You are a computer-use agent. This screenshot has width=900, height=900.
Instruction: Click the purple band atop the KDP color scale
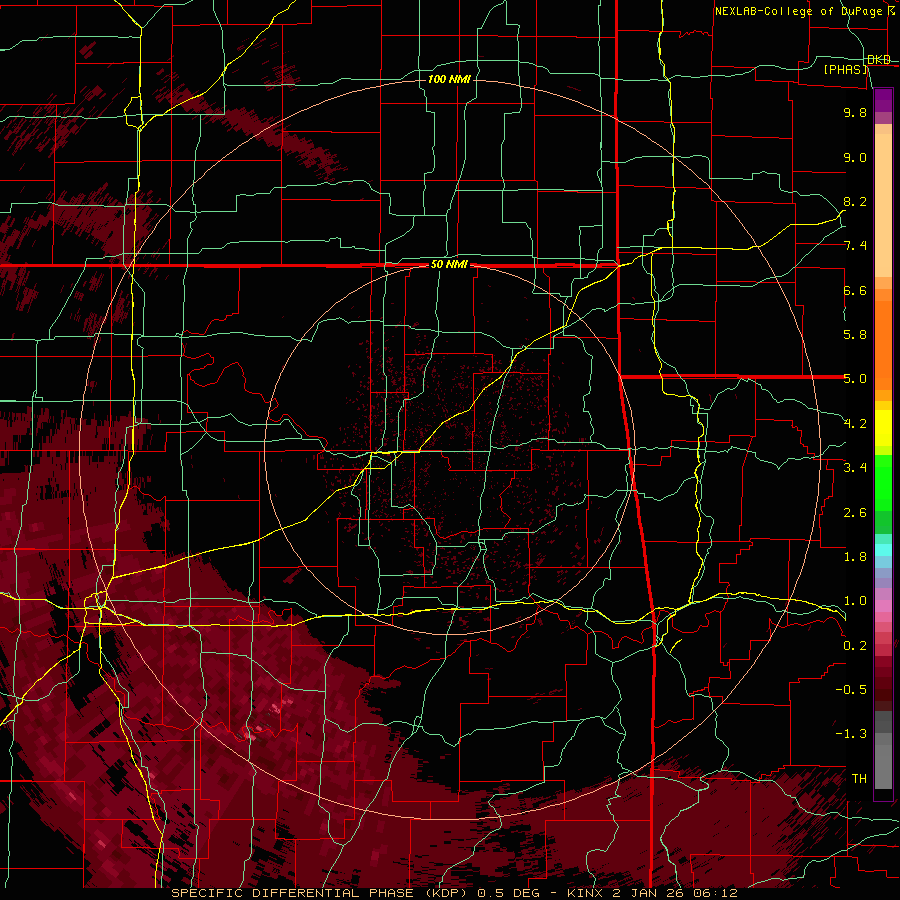tap(883, 100)
